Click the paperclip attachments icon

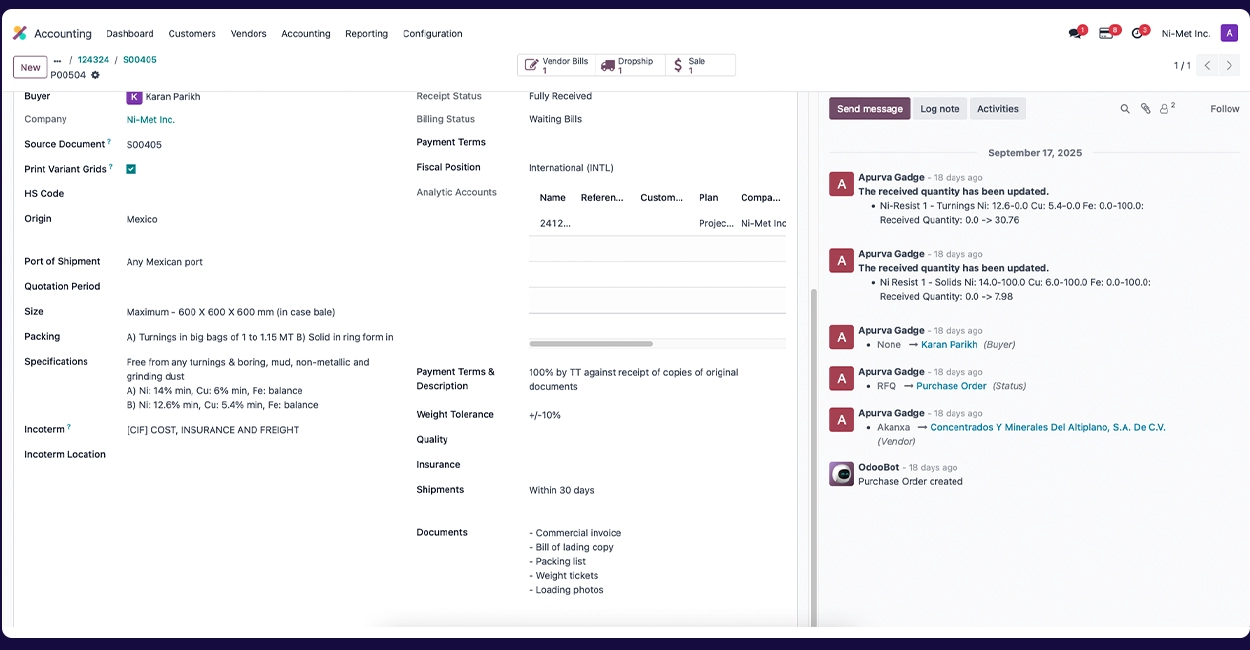coord(1146,109)
